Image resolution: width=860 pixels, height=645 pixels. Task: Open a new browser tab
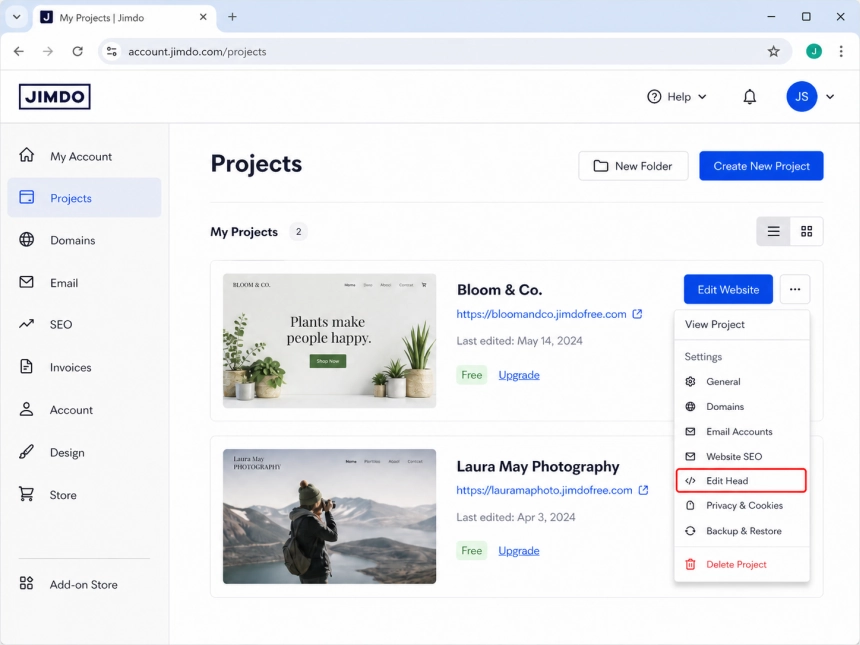[x=233, y=17]
